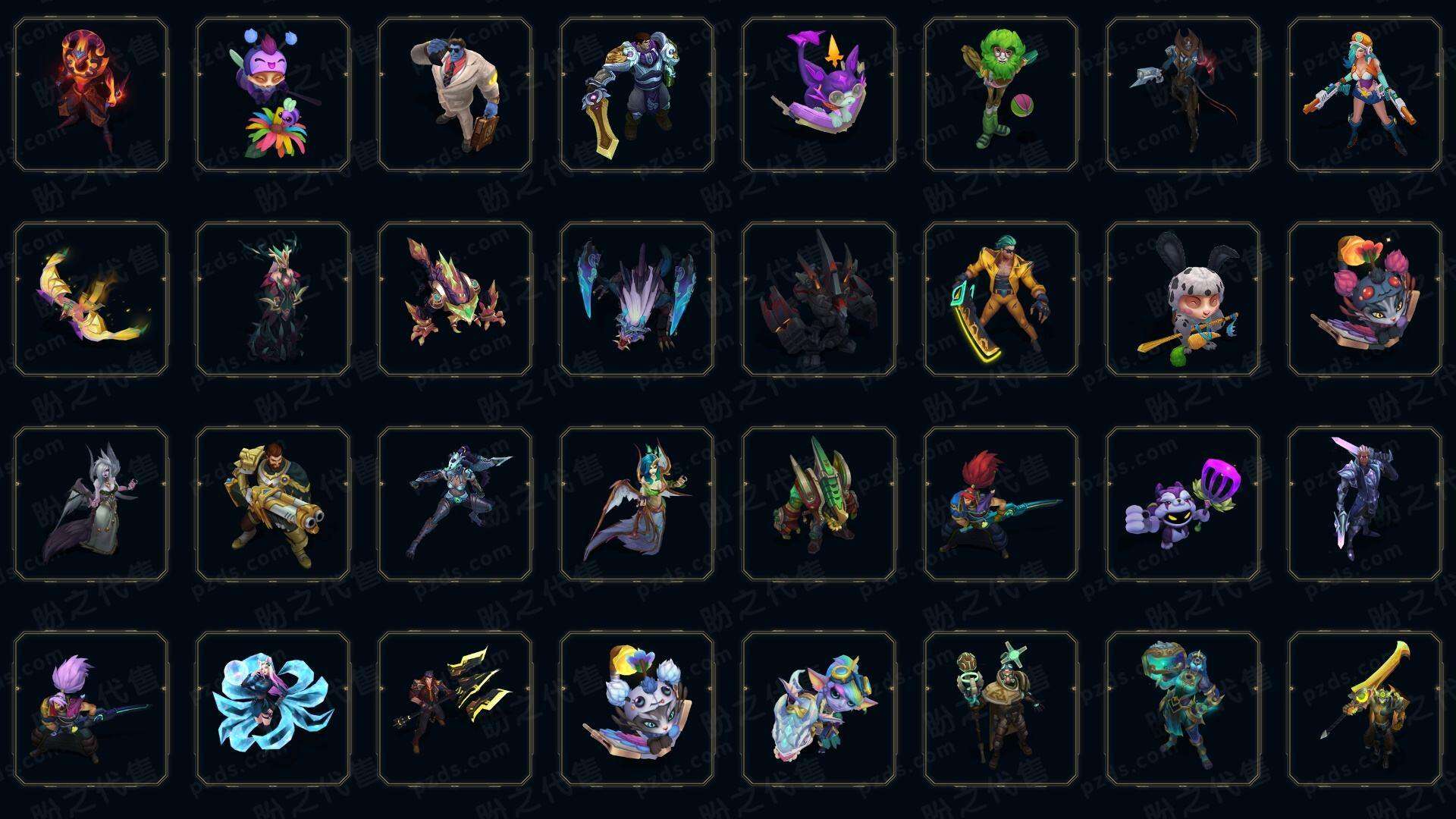Select the fiery red demon skin thumbnail
The height and width of the screenshot is (819, 1456).
[91, 95]
